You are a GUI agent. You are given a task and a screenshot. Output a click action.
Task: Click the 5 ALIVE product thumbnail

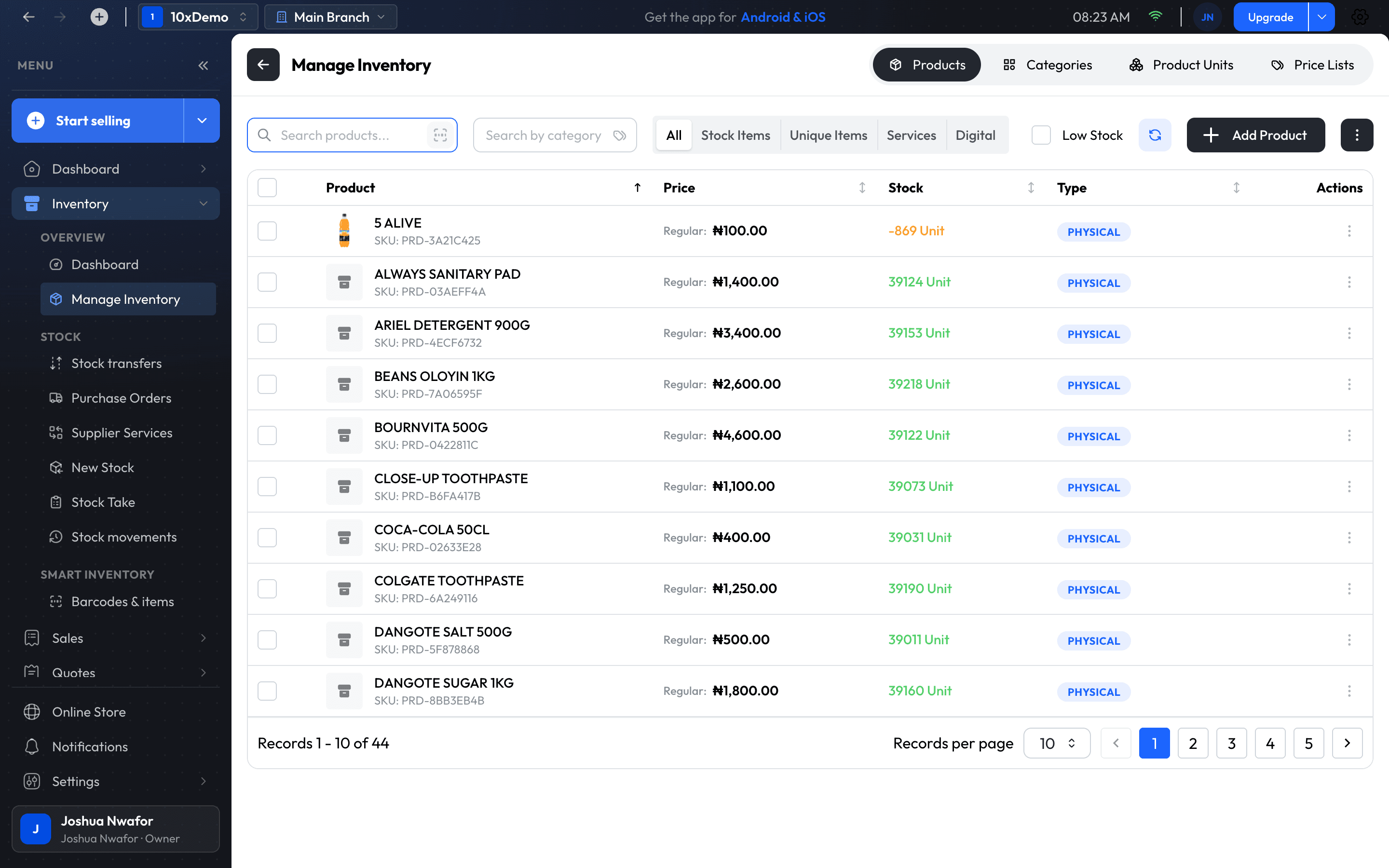(344, 231)
